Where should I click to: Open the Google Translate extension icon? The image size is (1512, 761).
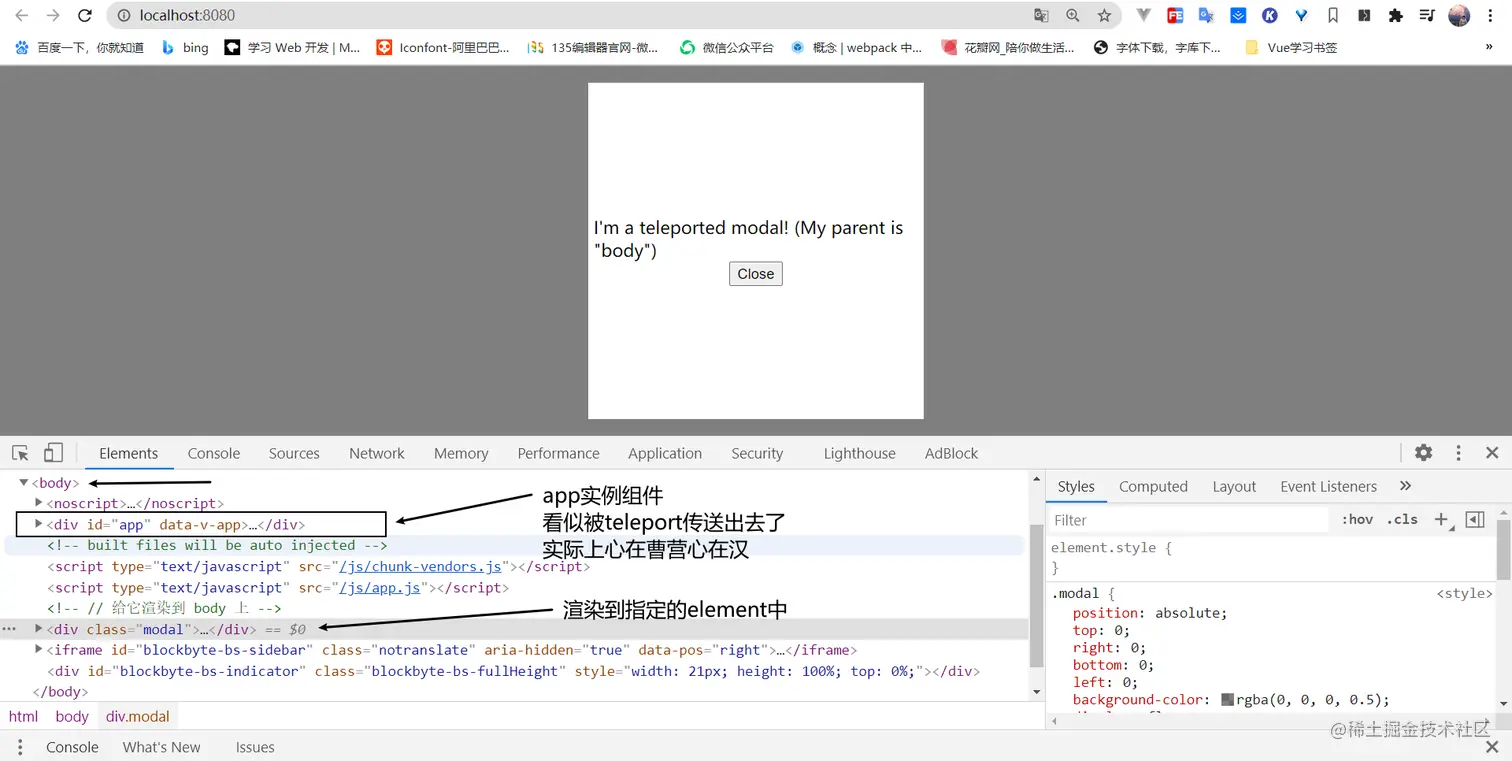coord(1206,16)
